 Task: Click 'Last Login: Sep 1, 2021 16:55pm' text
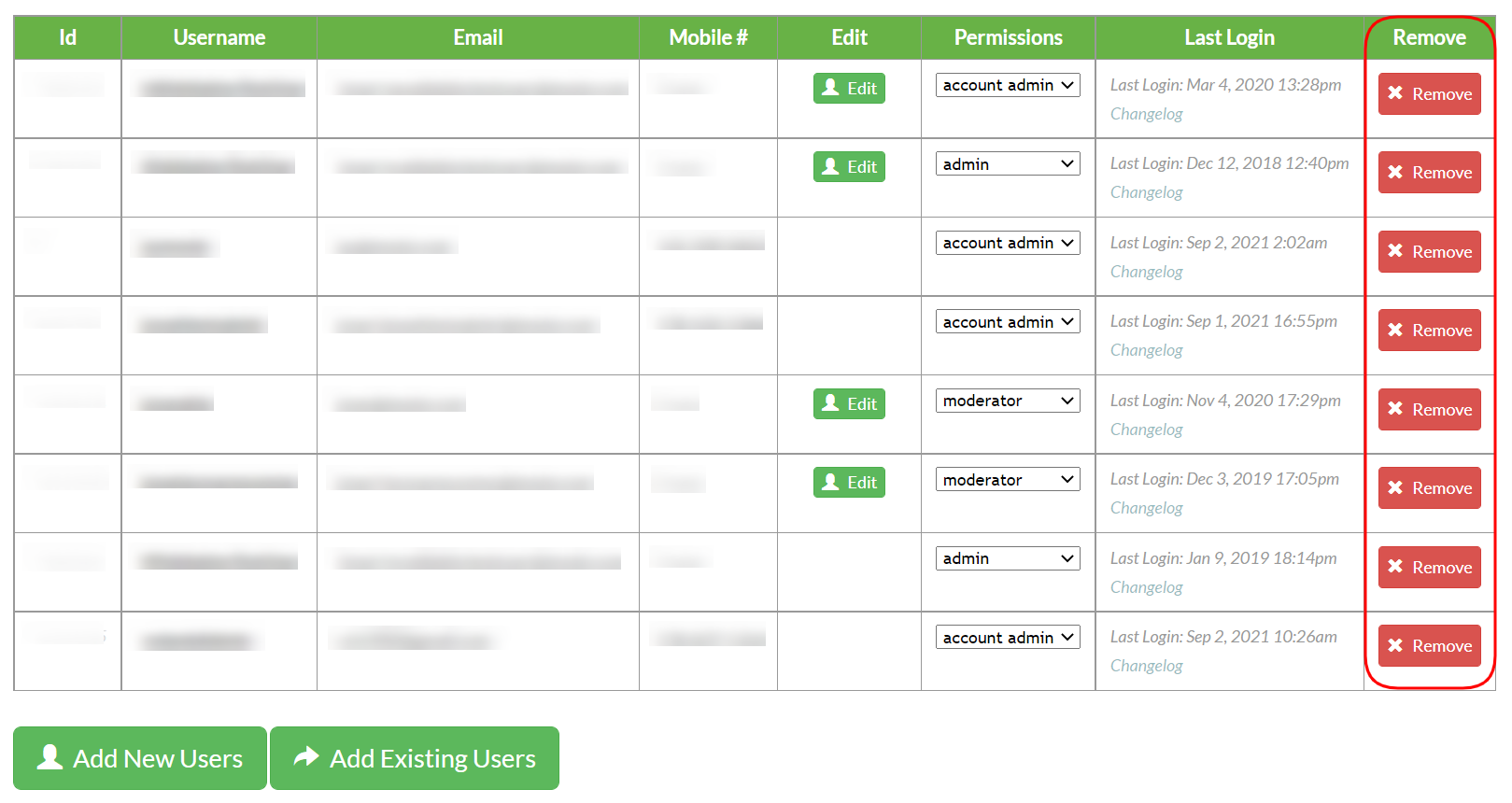click(1223, 321)
